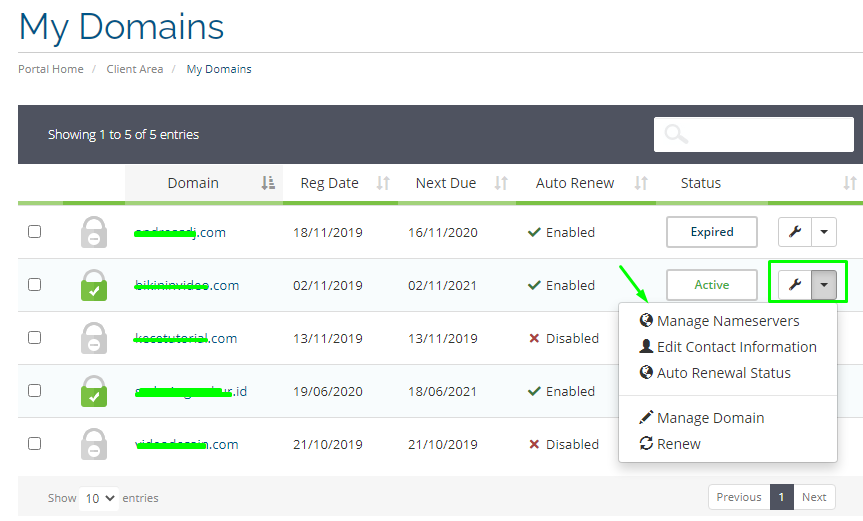
Task: Click the Next Due column header
Action: point(446,183)
